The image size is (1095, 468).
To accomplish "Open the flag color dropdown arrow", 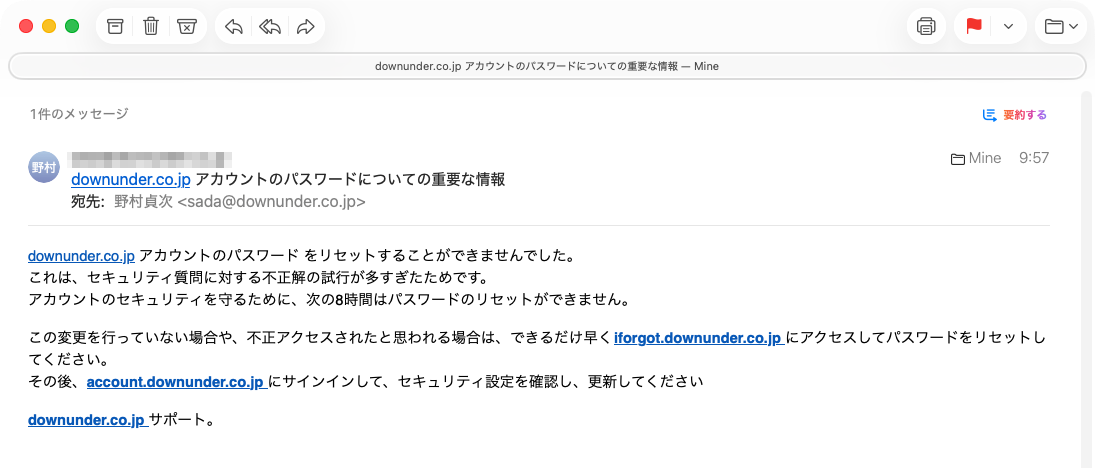I will point(1008,27).
